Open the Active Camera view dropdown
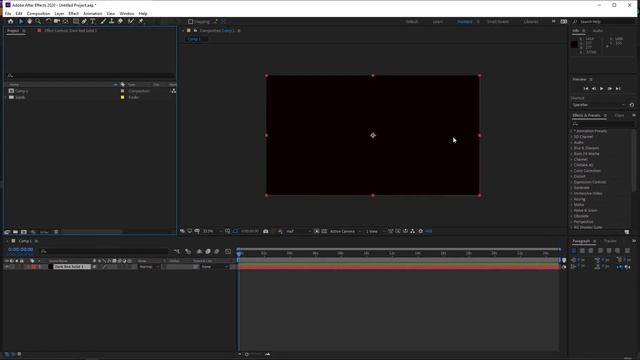640x360 pixels. tap(345, 231)
